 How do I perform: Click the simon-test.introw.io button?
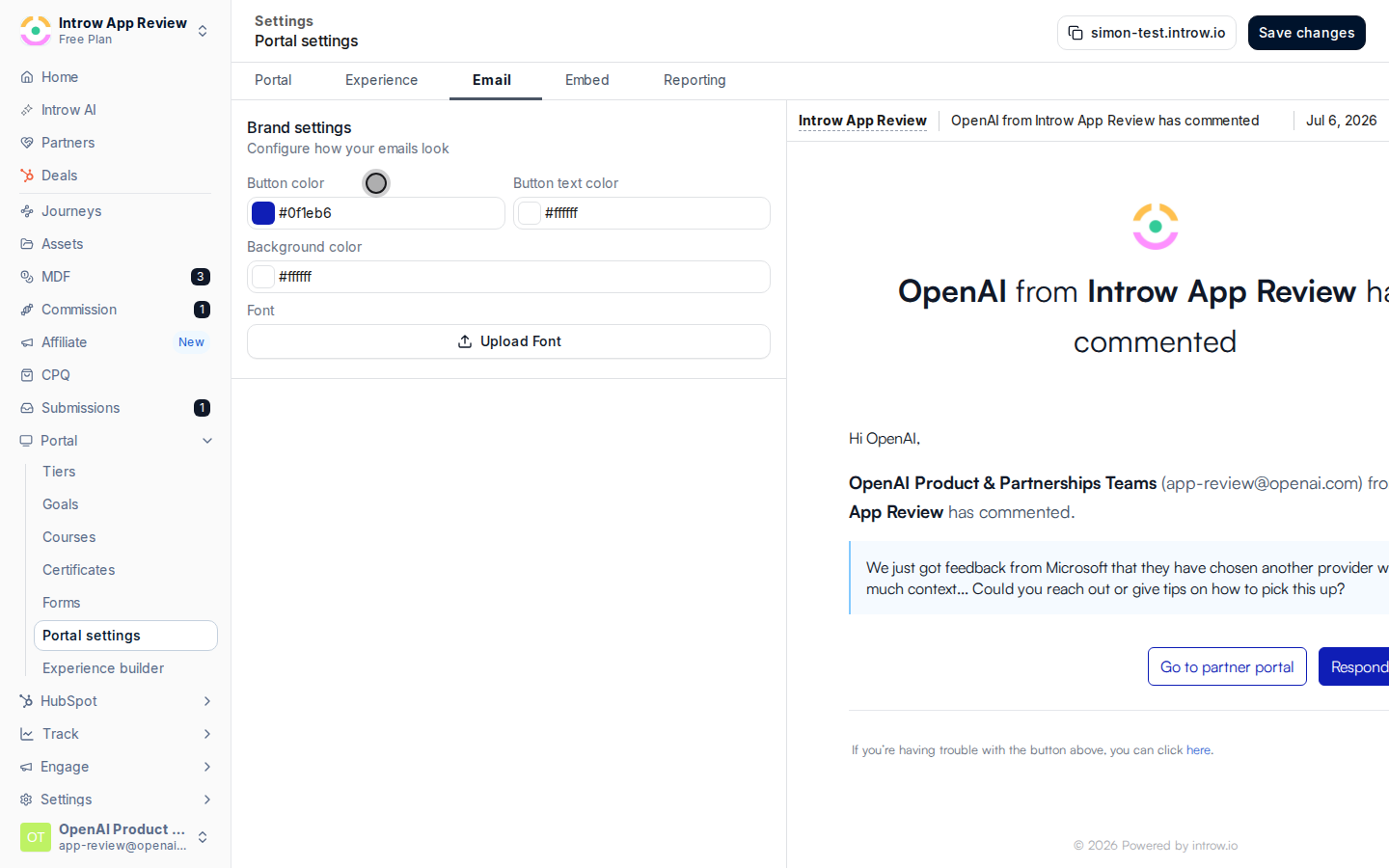[1147, 33]
